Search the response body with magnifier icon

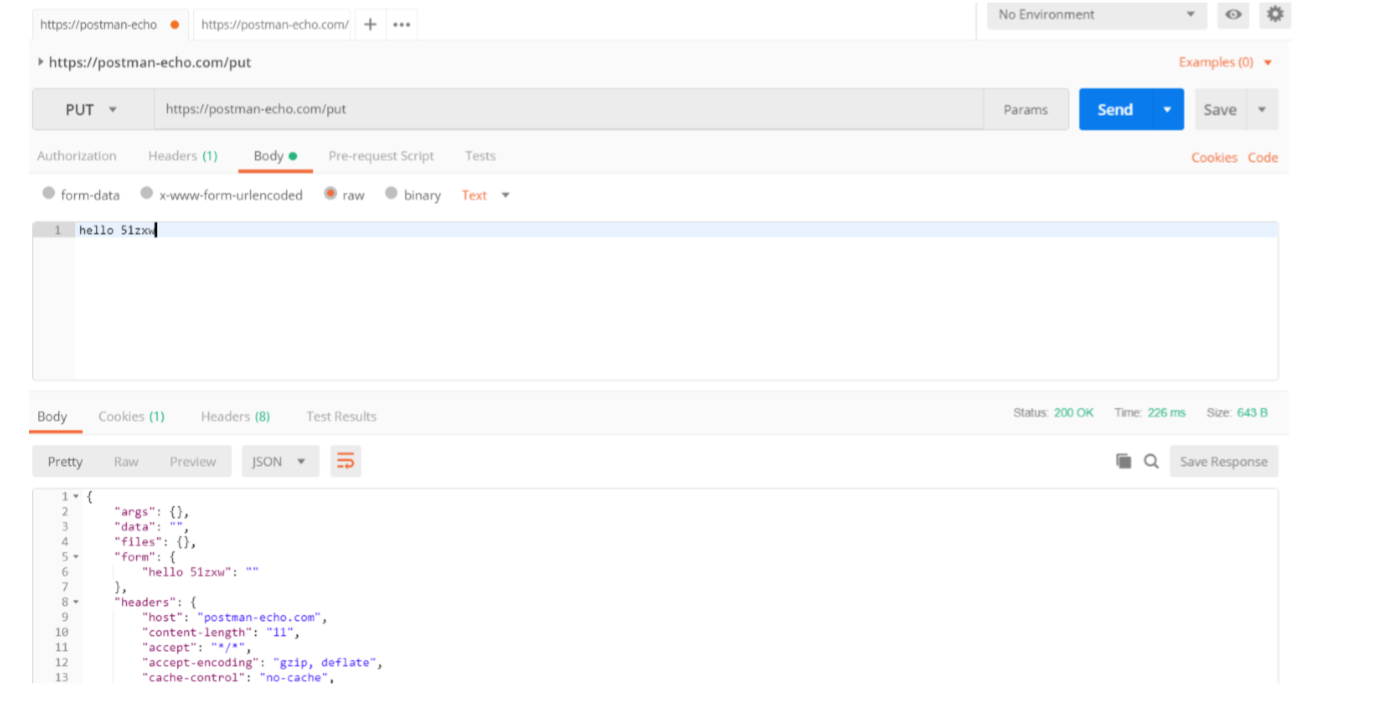point(1151,461)
